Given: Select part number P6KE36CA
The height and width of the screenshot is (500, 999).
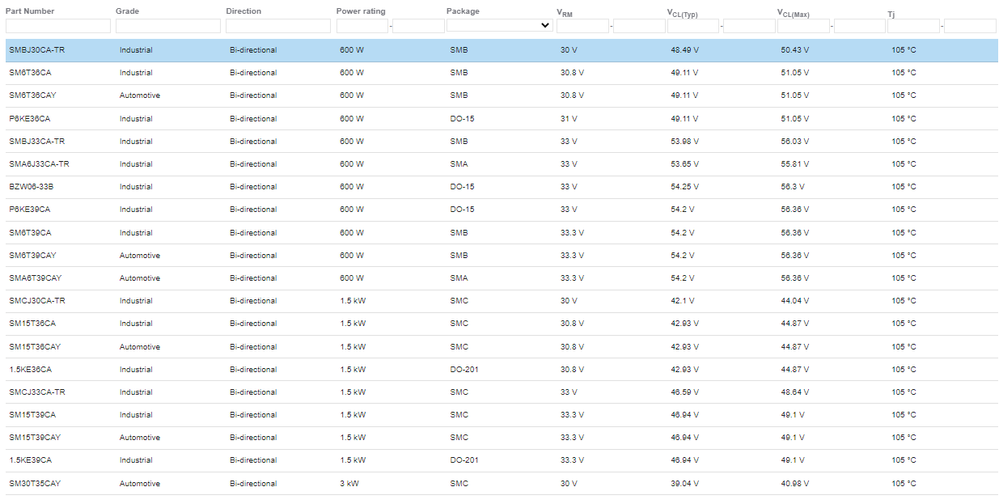Looking at the screenshot, I should (30, 118).
